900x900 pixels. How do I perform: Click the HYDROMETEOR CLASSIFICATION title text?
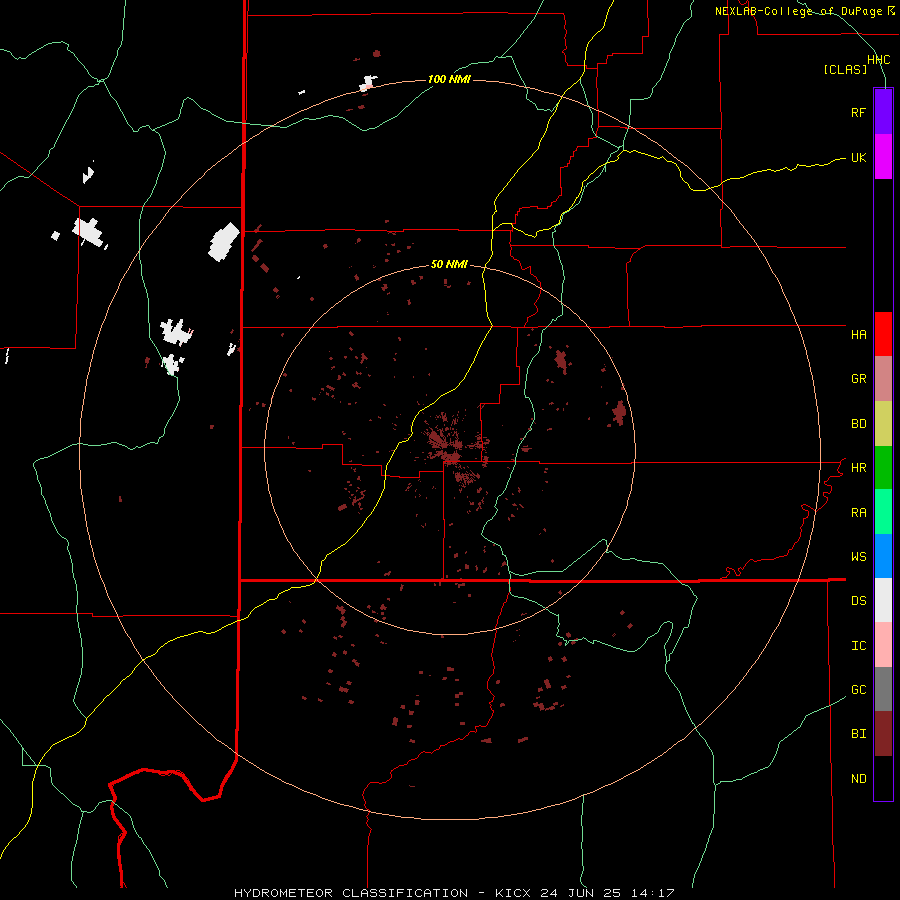[x=351, y=893]
